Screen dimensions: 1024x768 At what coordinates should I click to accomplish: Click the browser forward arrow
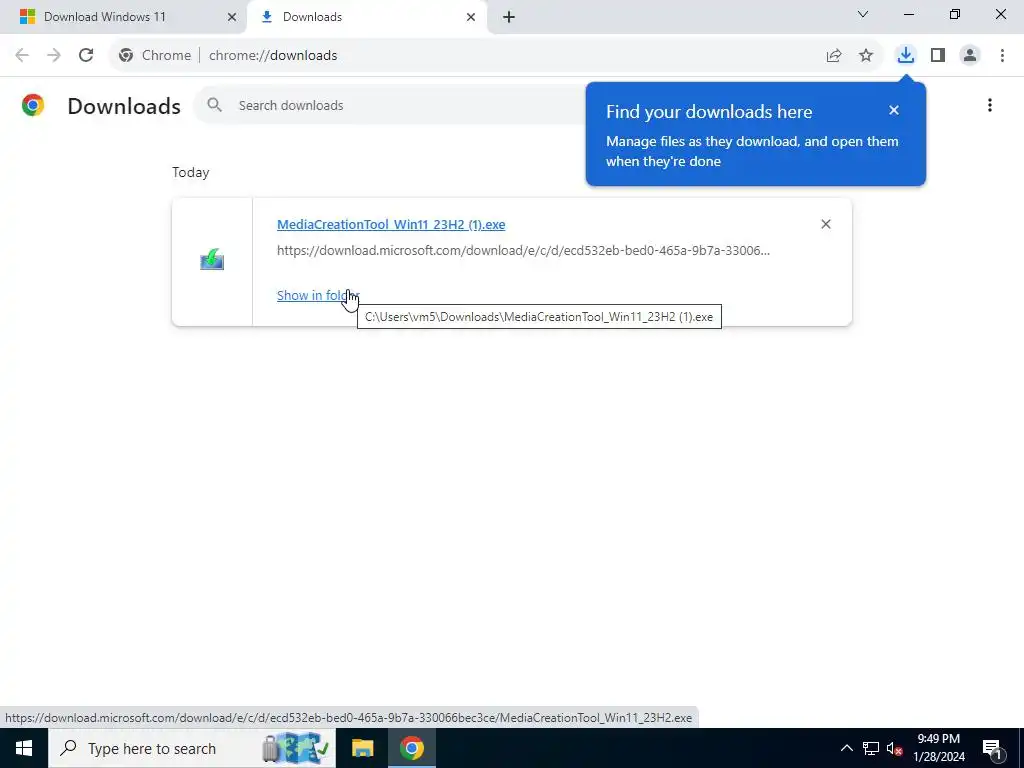[x=54, y=56]
